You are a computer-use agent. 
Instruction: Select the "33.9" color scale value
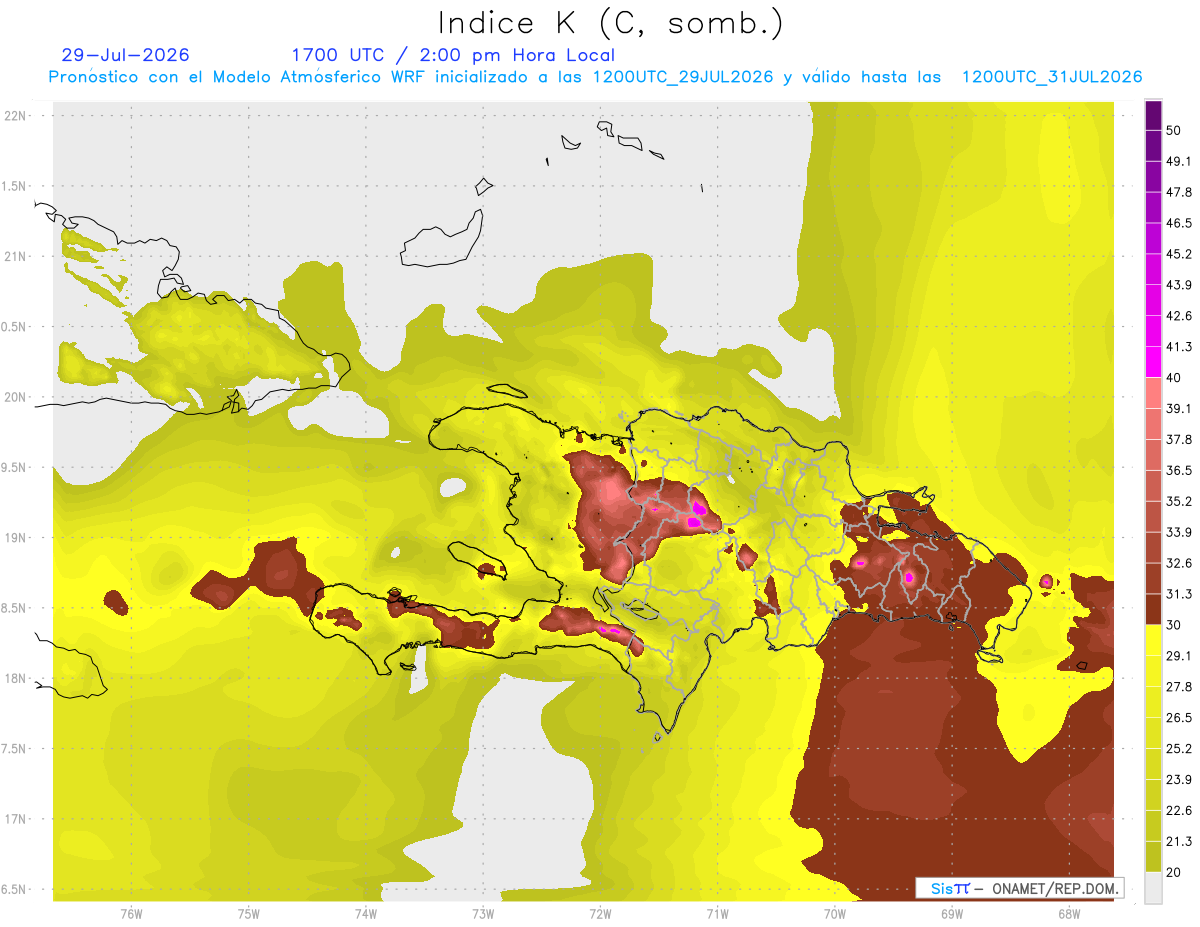(x=1178, y=532)
